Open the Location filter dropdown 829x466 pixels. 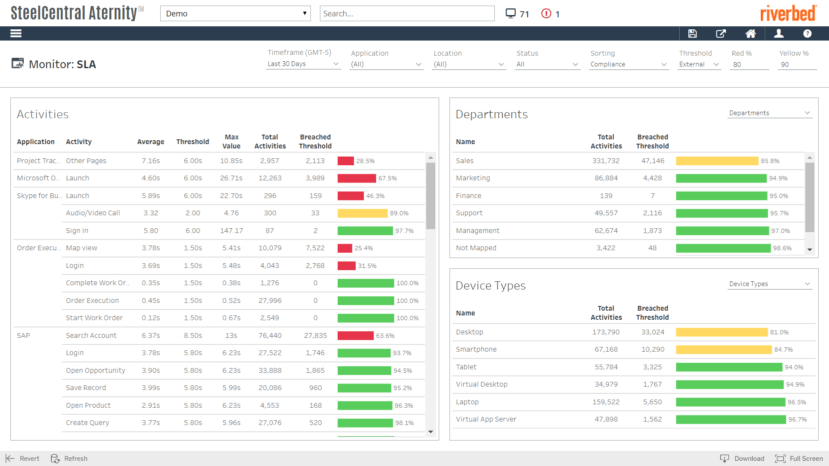pyautogui.click(x=468, y=65)
